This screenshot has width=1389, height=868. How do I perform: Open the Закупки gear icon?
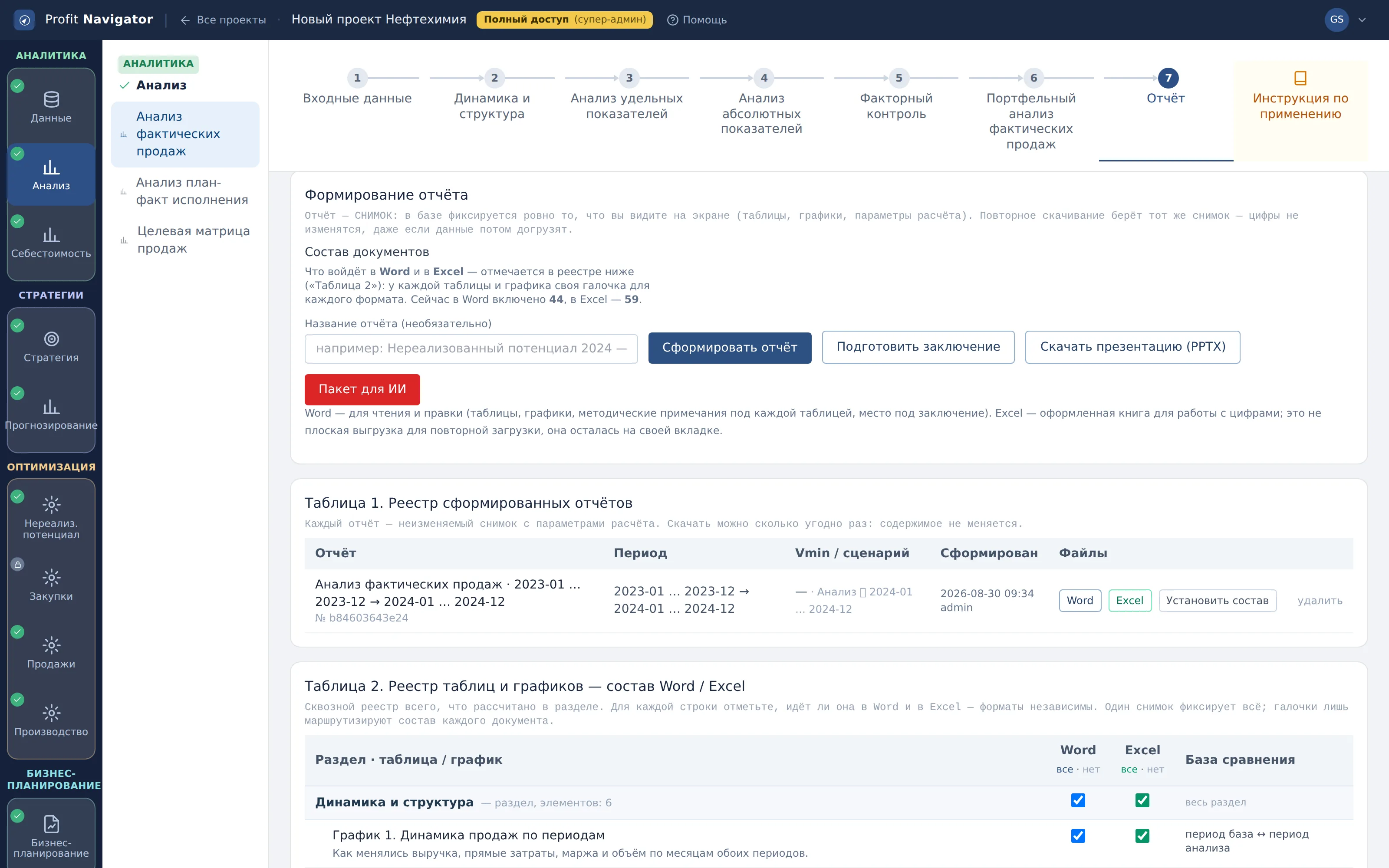[x=51, y=578]
